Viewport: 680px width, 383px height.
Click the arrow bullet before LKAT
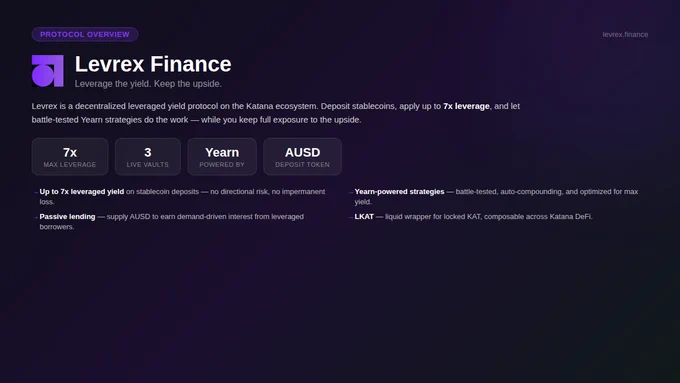click(x=351, y=217)
